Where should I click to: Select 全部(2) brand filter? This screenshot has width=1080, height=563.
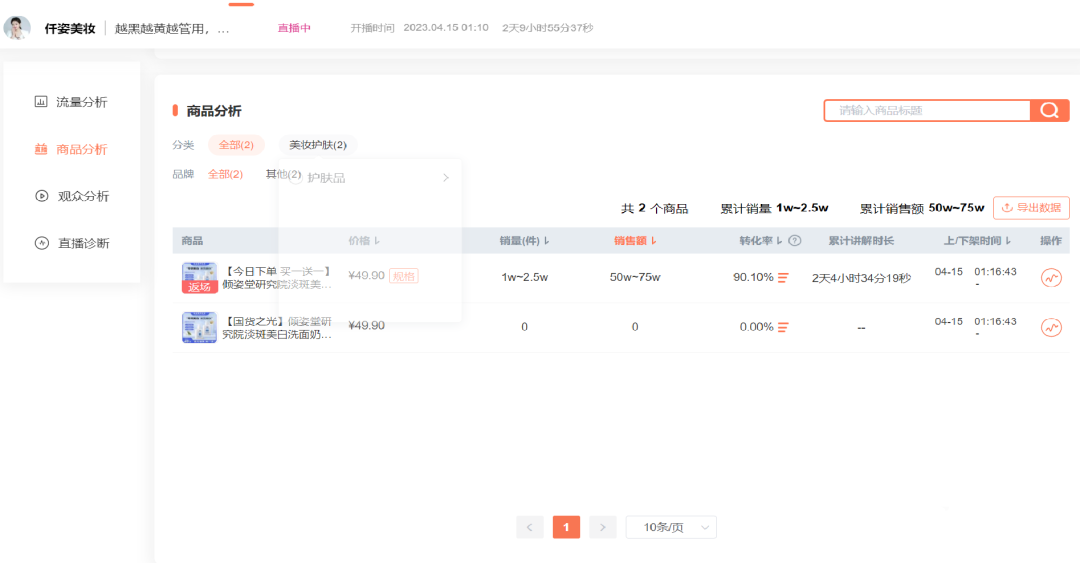point(225,175)
